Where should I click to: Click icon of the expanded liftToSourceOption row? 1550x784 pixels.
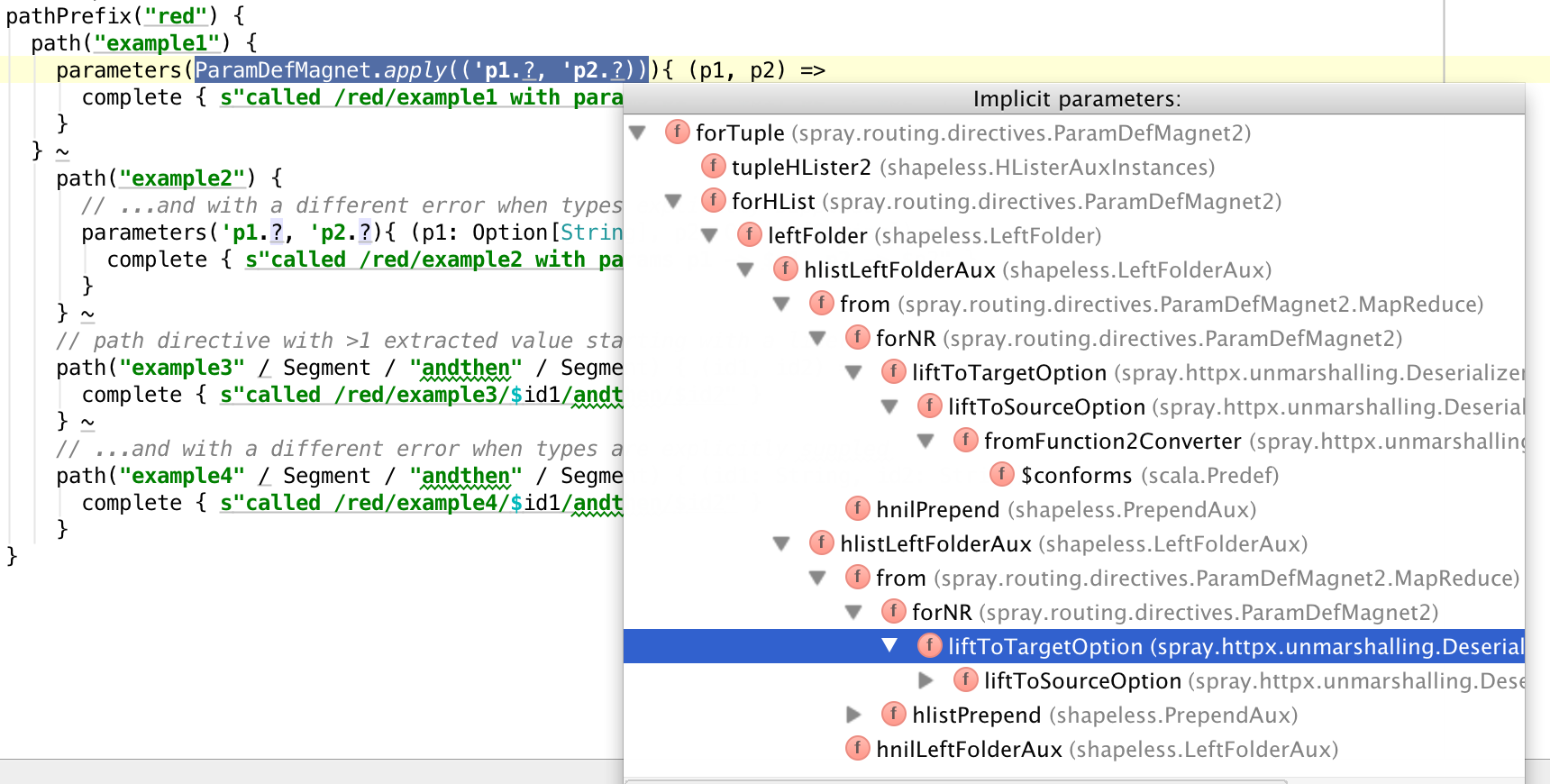[x=930, y=406]
